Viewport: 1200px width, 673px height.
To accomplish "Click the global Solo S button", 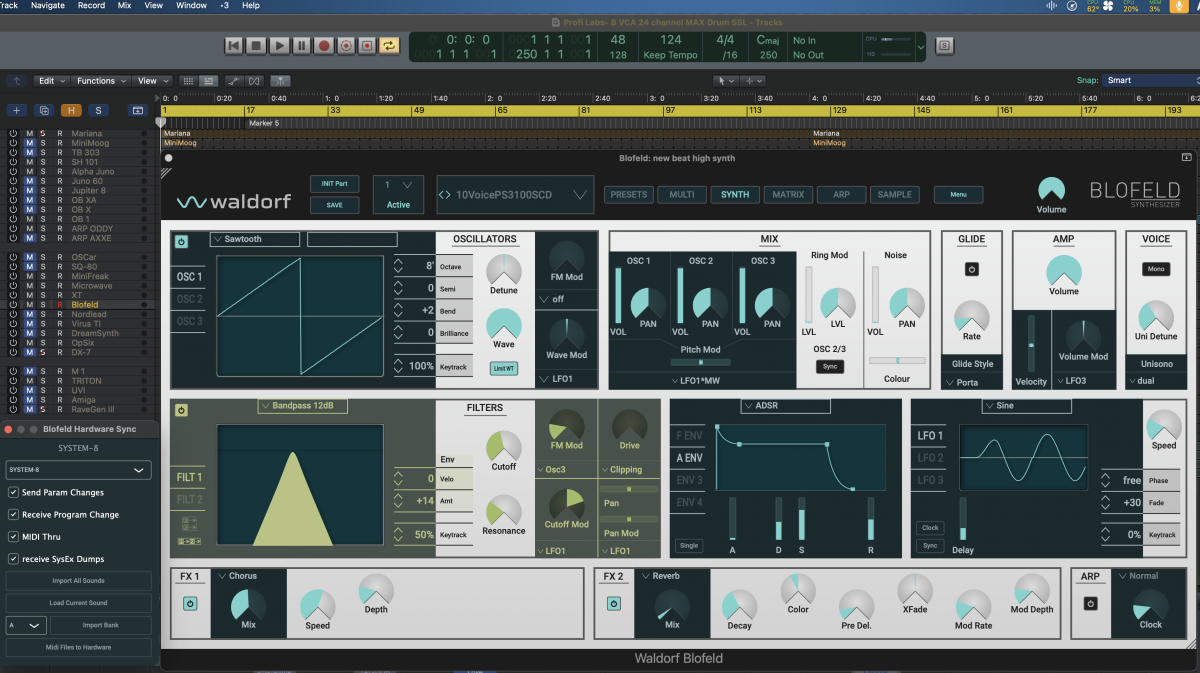I will (98, 110).
